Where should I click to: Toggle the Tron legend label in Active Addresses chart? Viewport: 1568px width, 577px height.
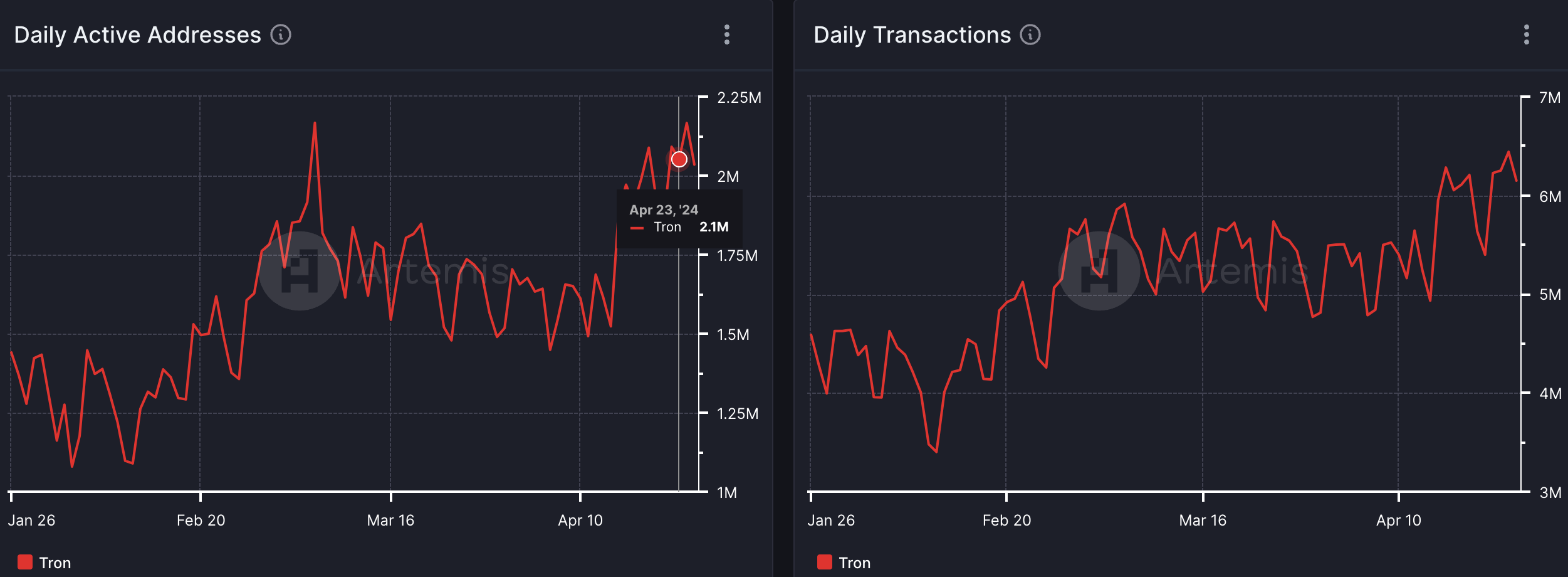coord(55,563)
